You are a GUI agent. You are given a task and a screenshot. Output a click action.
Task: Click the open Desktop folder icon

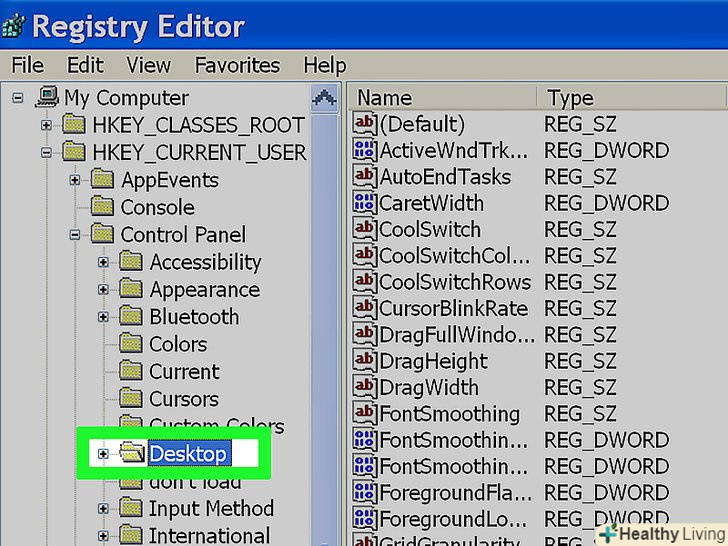[132, 452]
